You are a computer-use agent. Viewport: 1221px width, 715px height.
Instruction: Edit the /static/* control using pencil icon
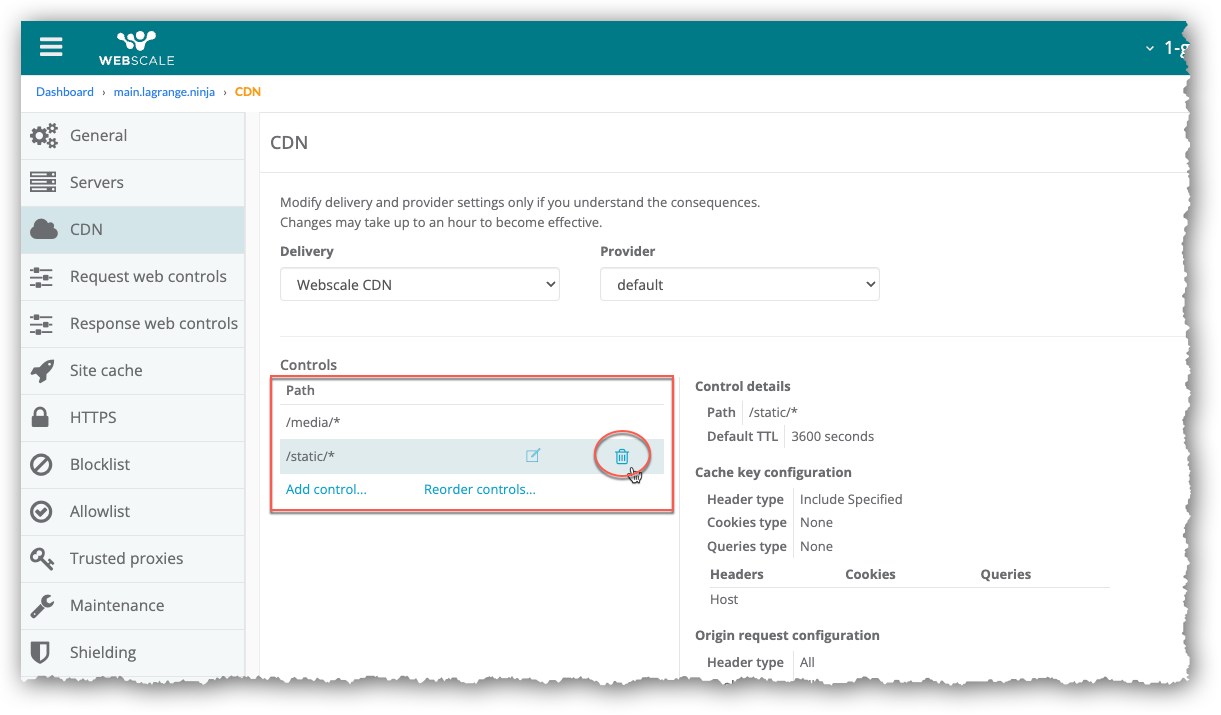tap(533, 456)
